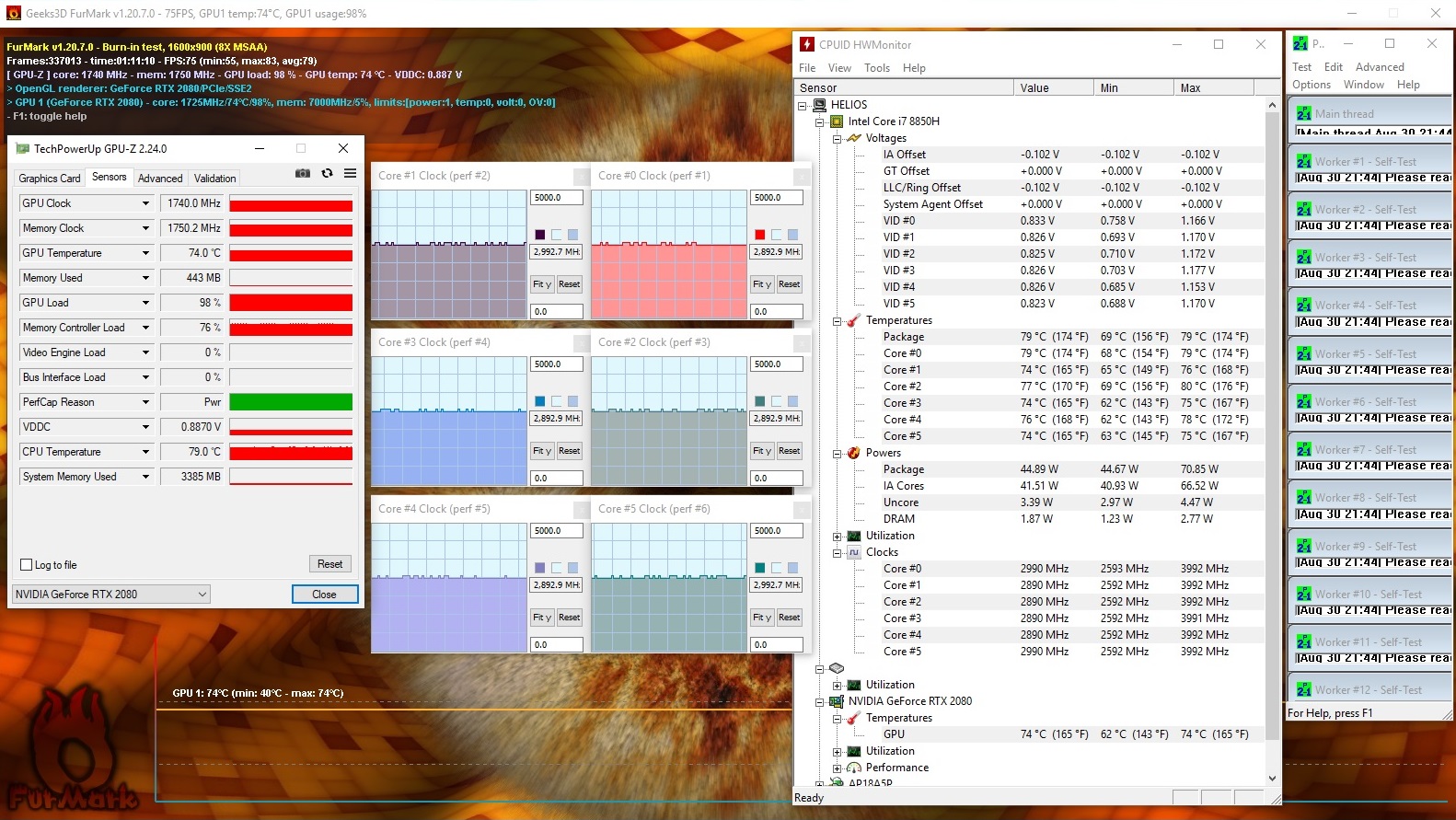Image resolution: width=1456 pixels, height=820 pixels.
Task: Open the NVIDIA GeForce RTX 2080 device combo box
Action: click(111, 595)
